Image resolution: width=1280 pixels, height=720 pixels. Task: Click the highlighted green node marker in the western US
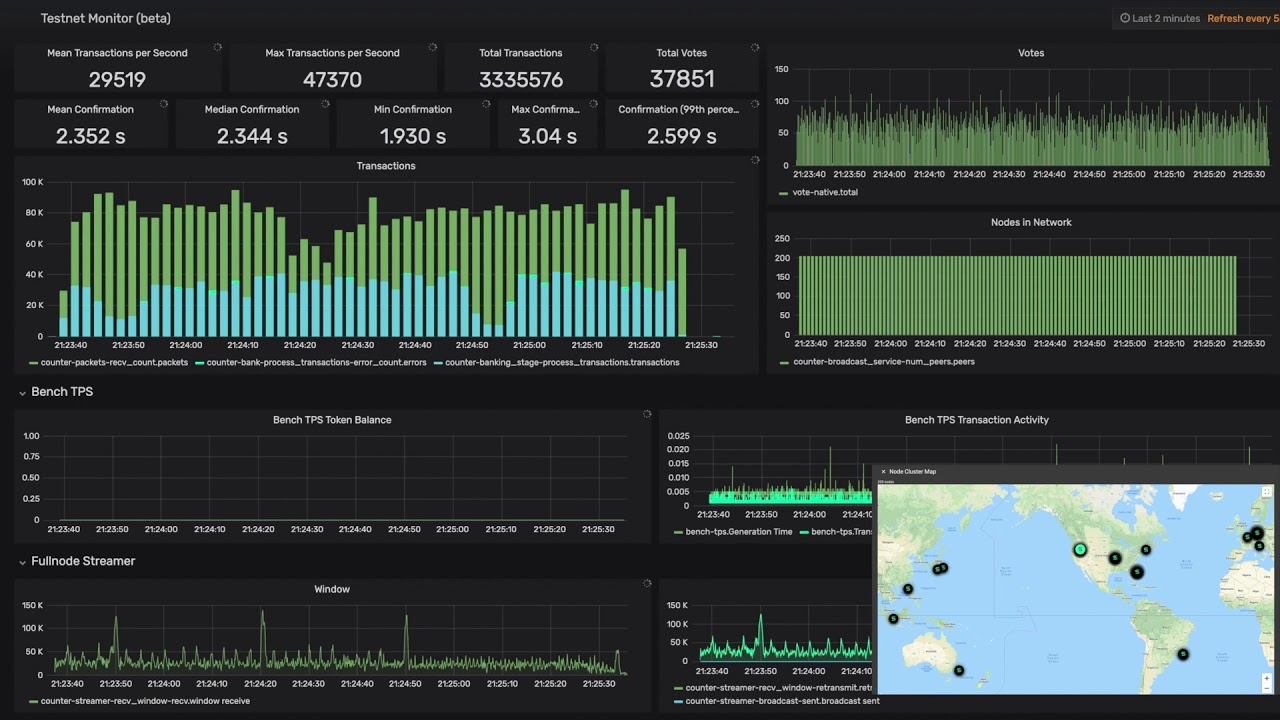[1080, 549]
